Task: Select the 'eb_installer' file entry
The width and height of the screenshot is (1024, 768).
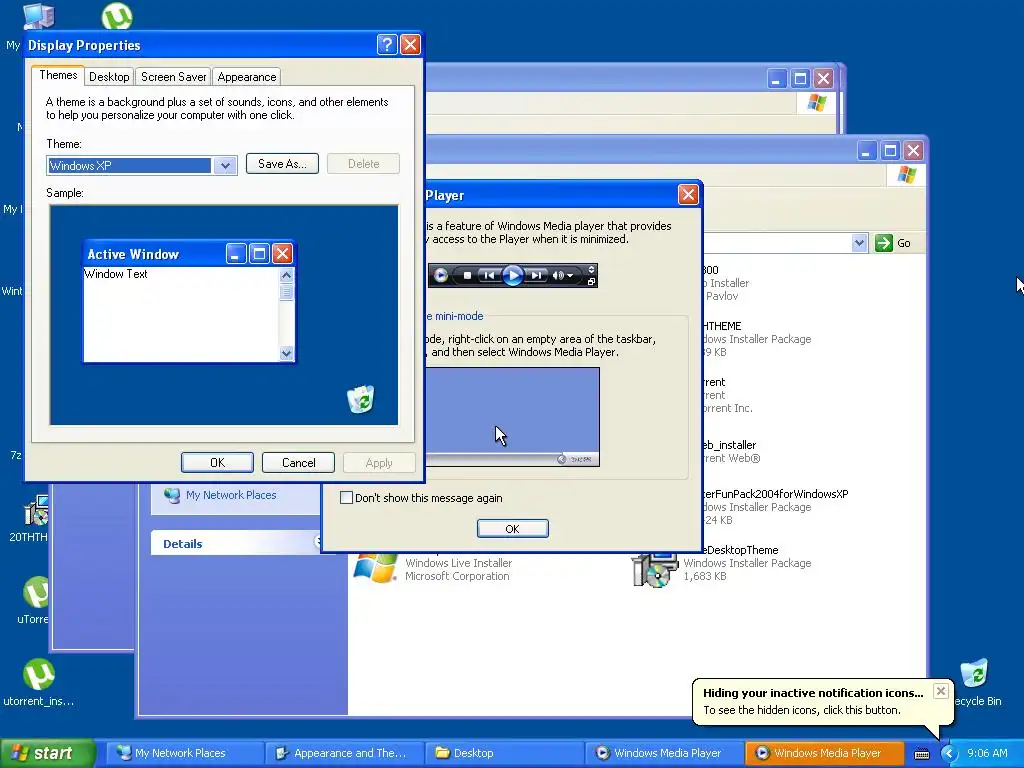Action: pos(729,445)
